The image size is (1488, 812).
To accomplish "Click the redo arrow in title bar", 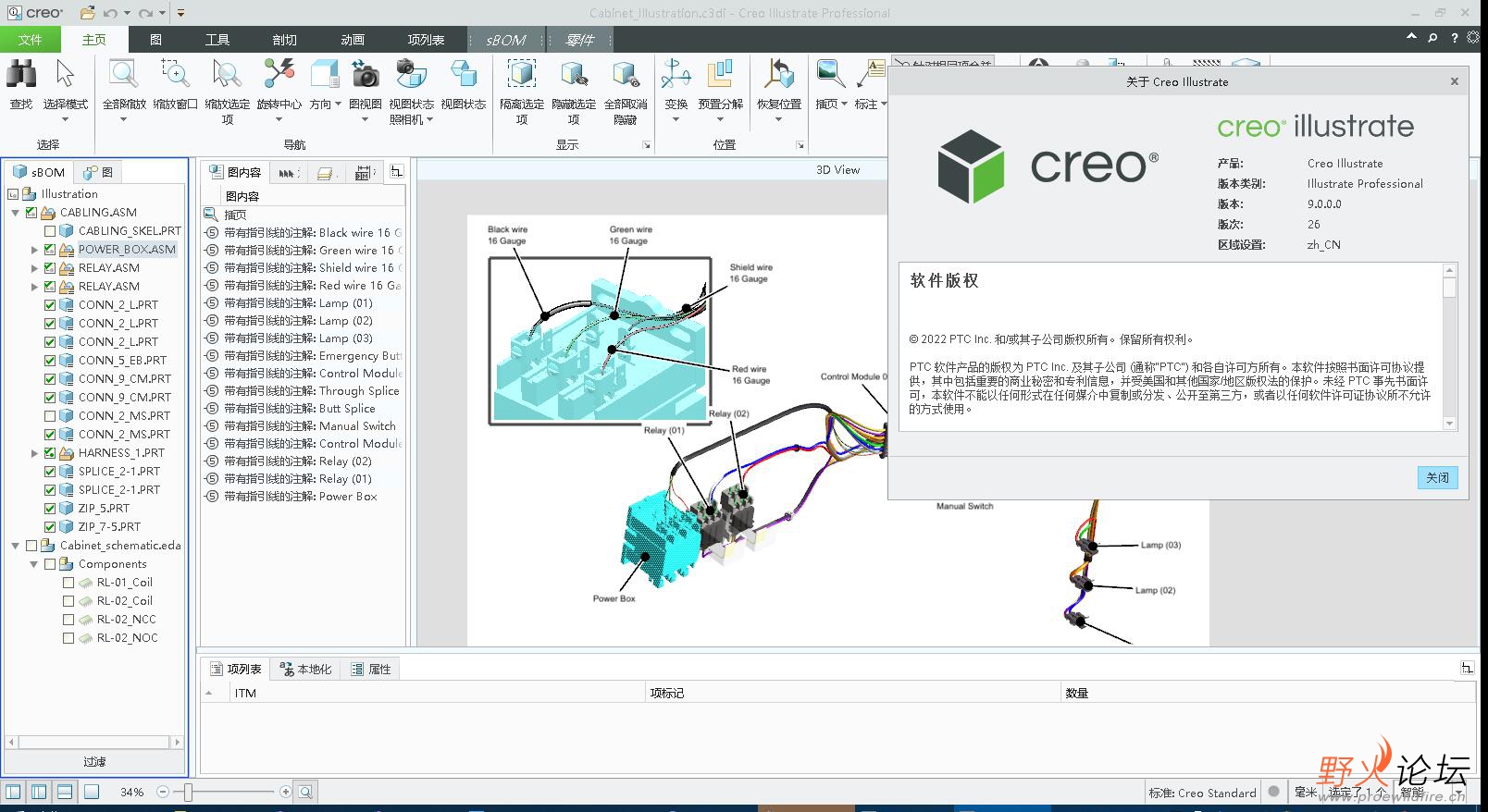I will [x=145, y=13].
